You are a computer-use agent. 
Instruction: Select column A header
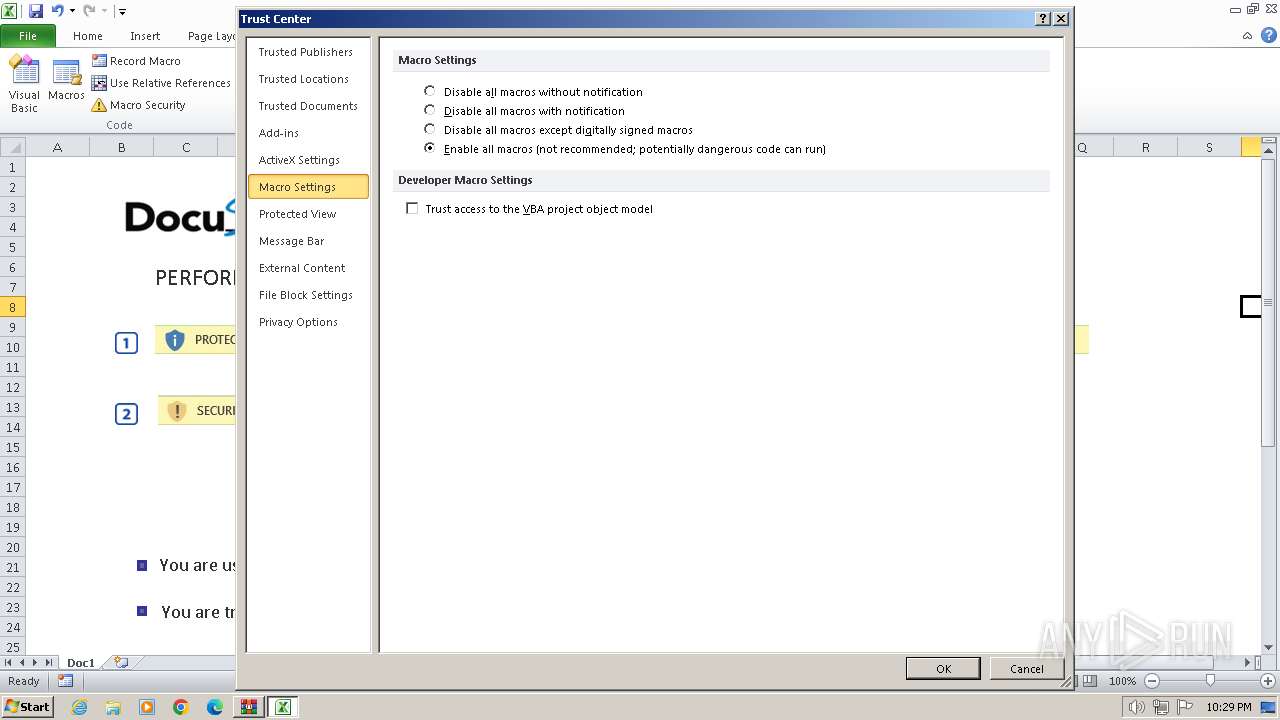(57, 147)
